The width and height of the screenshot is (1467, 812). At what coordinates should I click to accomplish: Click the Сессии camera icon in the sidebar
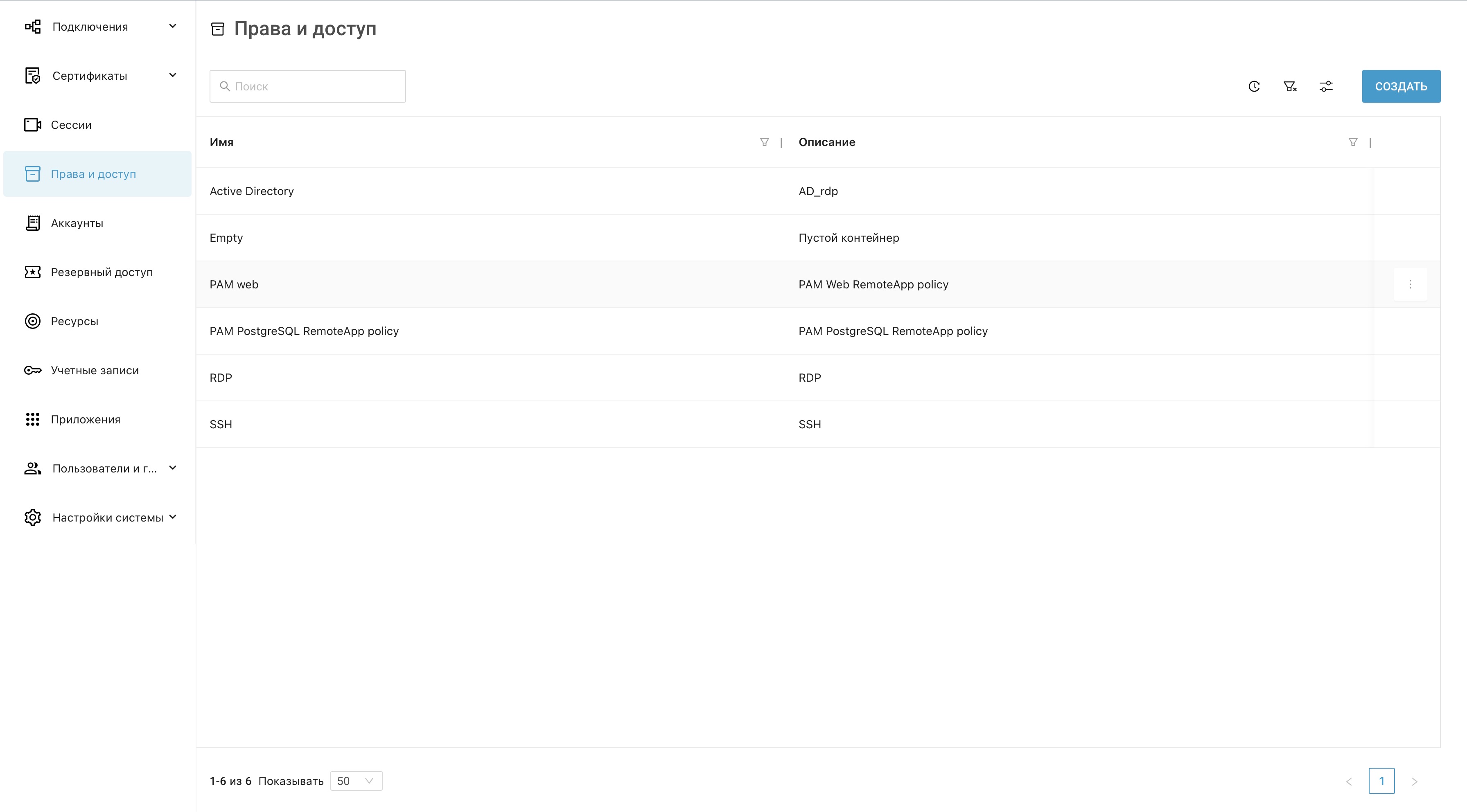point(32,125)
